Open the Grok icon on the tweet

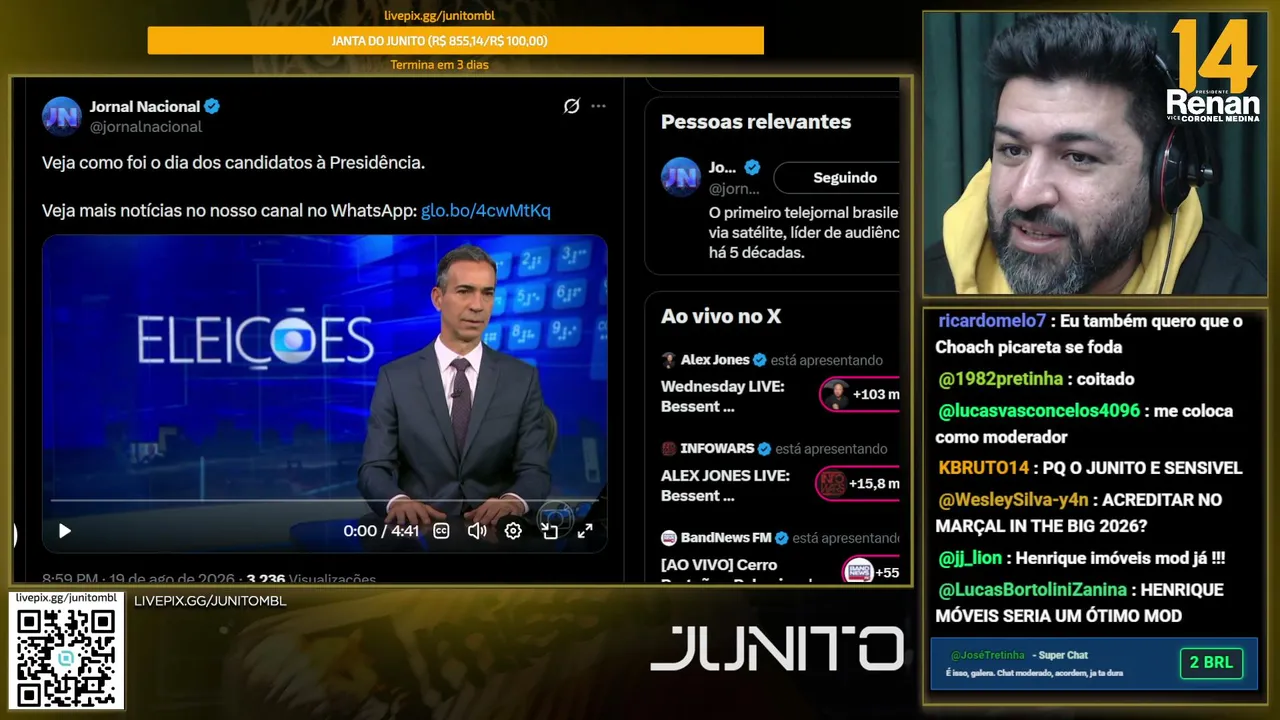[x=571, y=106]
